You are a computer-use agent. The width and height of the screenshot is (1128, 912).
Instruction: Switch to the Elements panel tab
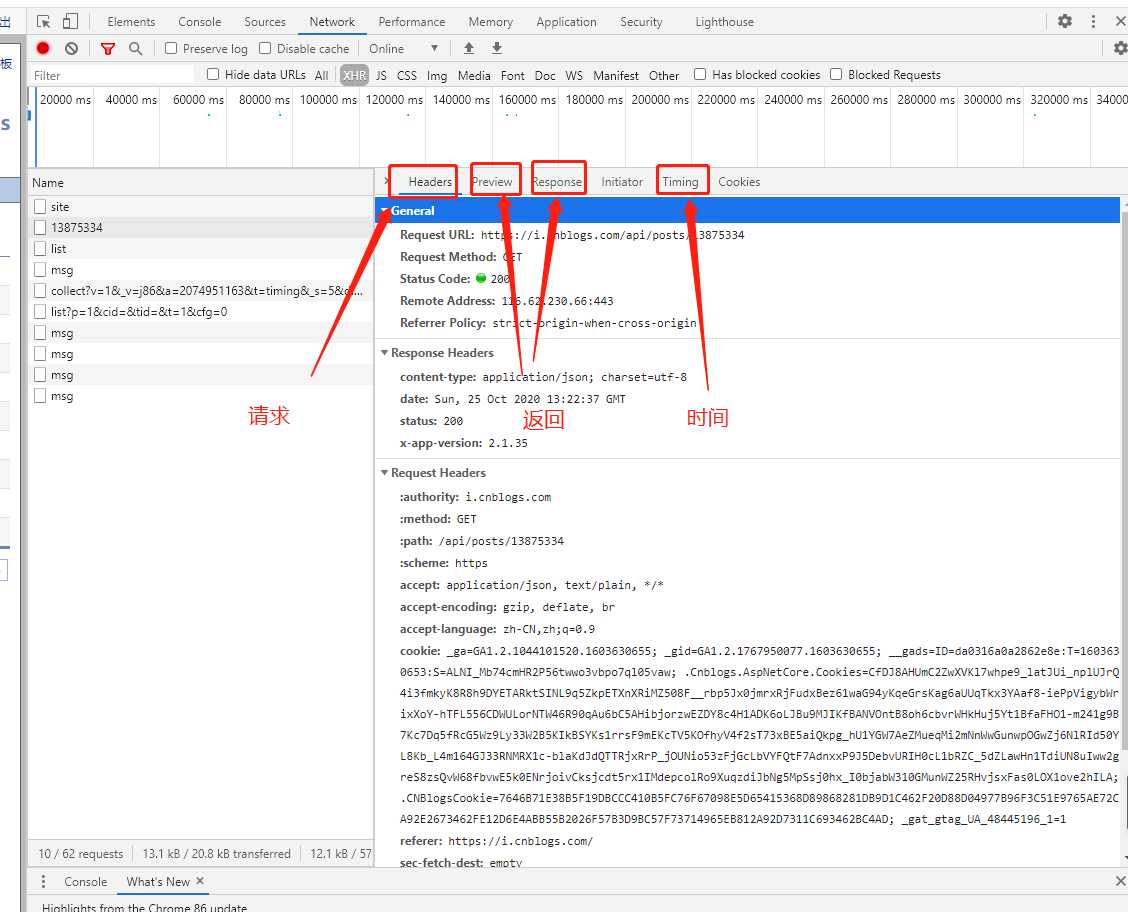(x=131, y=22)
